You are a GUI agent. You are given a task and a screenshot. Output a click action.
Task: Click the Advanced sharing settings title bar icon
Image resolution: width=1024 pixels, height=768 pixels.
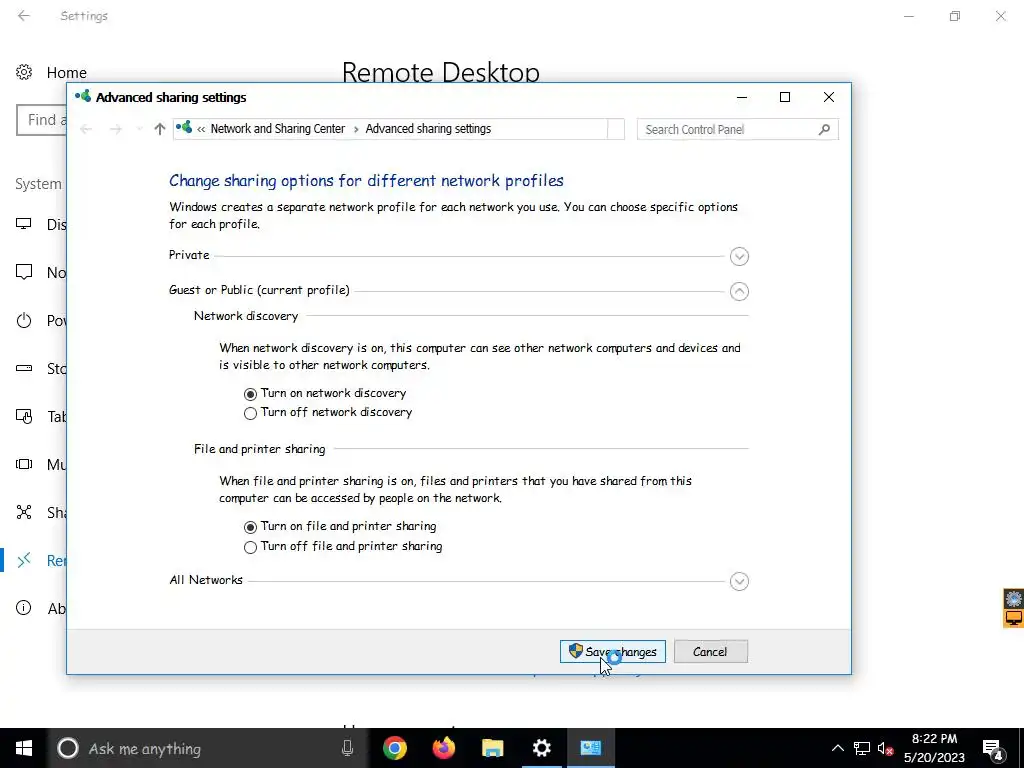83,97
